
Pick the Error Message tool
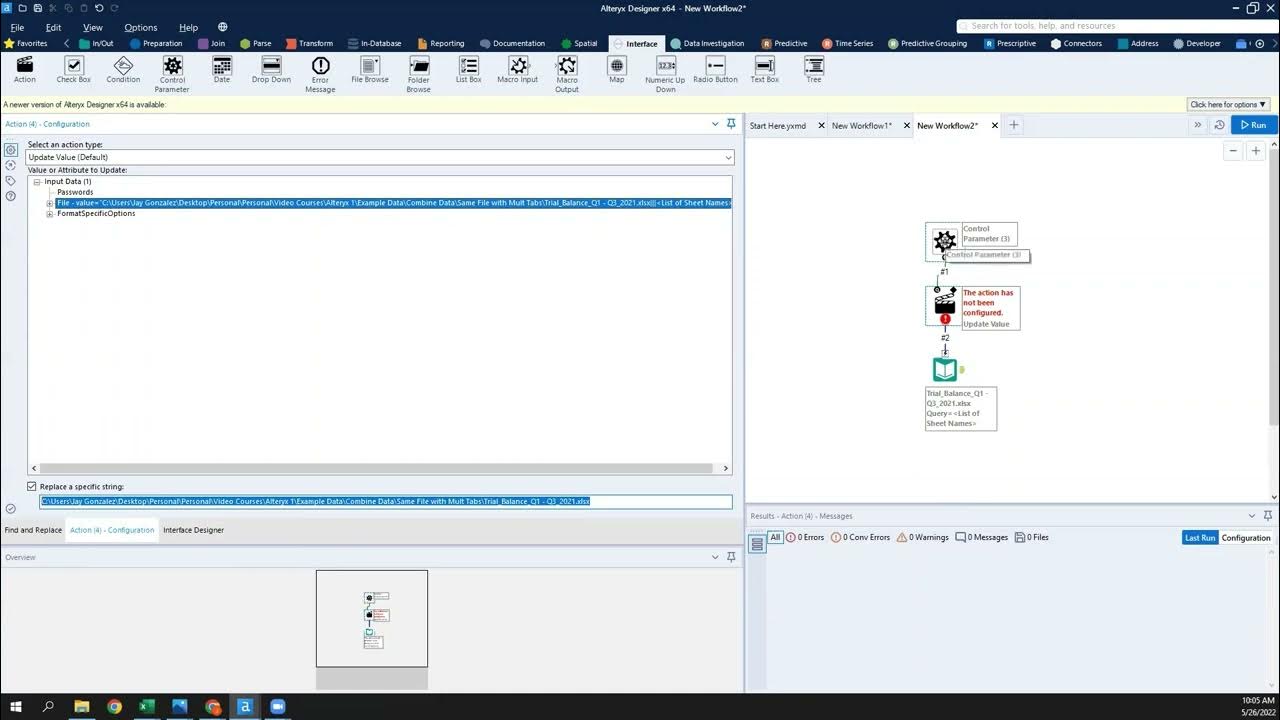coord(320,74)
